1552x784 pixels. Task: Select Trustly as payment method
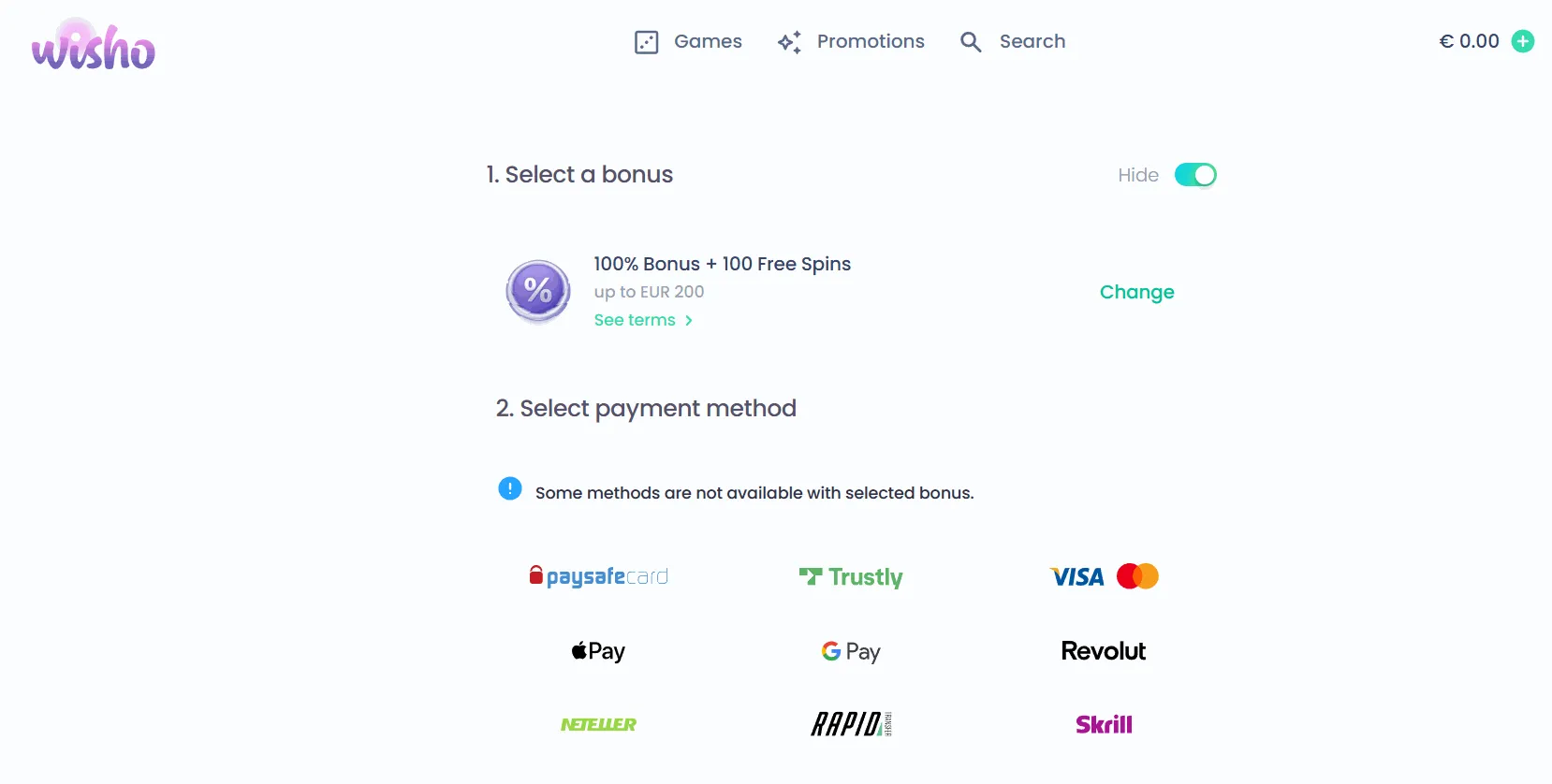click(x=851, y=577)
